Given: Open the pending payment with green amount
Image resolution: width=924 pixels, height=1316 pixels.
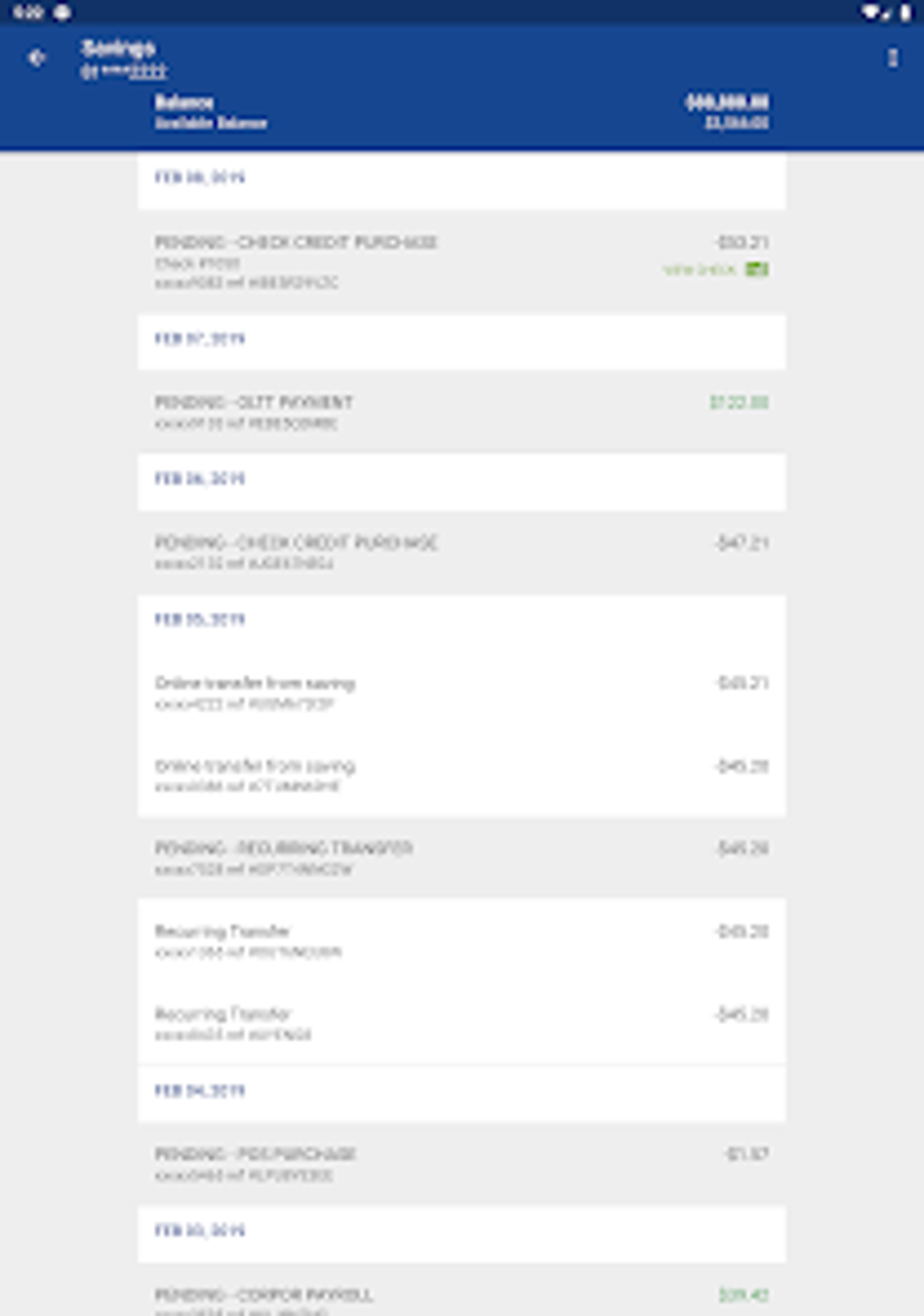Looking at the screenshot, I should click(x=461, y=411).
